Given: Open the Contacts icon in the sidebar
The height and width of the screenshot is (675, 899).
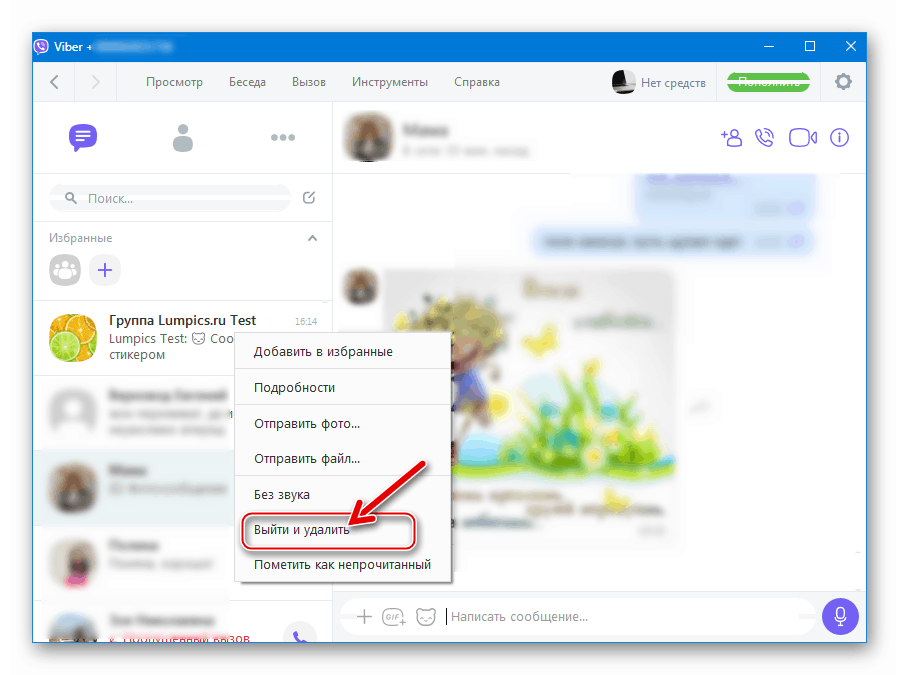Looking at the screenshot, I should [x=183, y=138].
